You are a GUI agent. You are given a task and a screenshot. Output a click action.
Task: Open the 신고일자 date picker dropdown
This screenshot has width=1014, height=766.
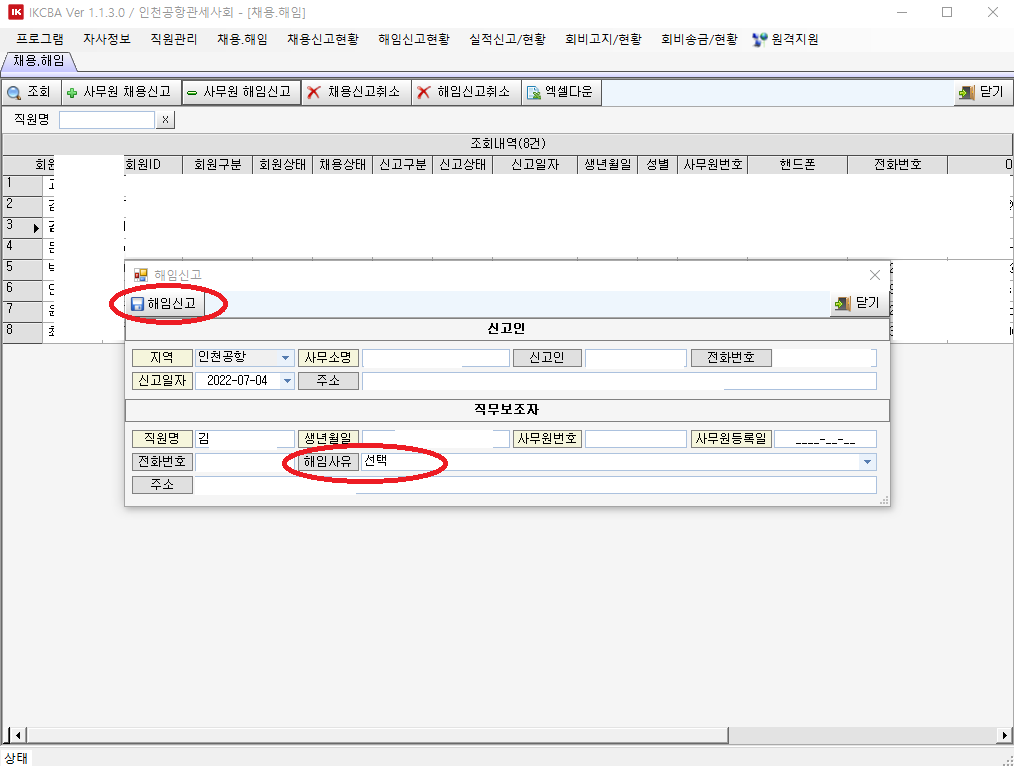point(288,381)
